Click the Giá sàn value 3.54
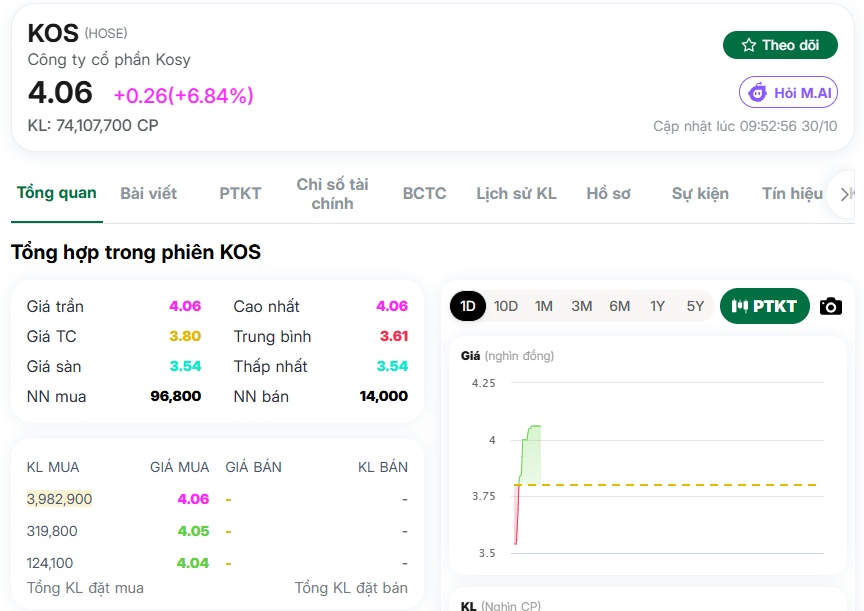Viewport: 864px width, 611px height. 185,366
